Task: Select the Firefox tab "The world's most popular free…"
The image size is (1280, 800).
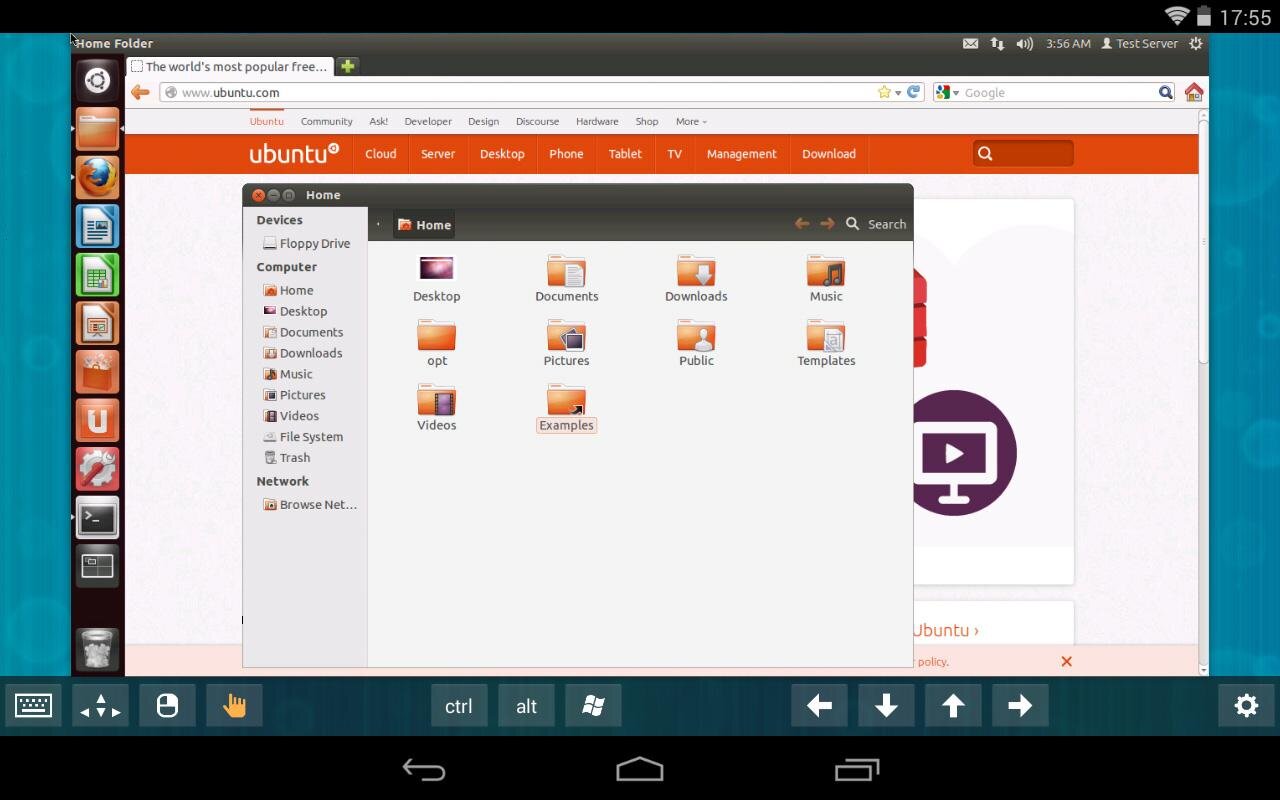Action: [230, 67]
